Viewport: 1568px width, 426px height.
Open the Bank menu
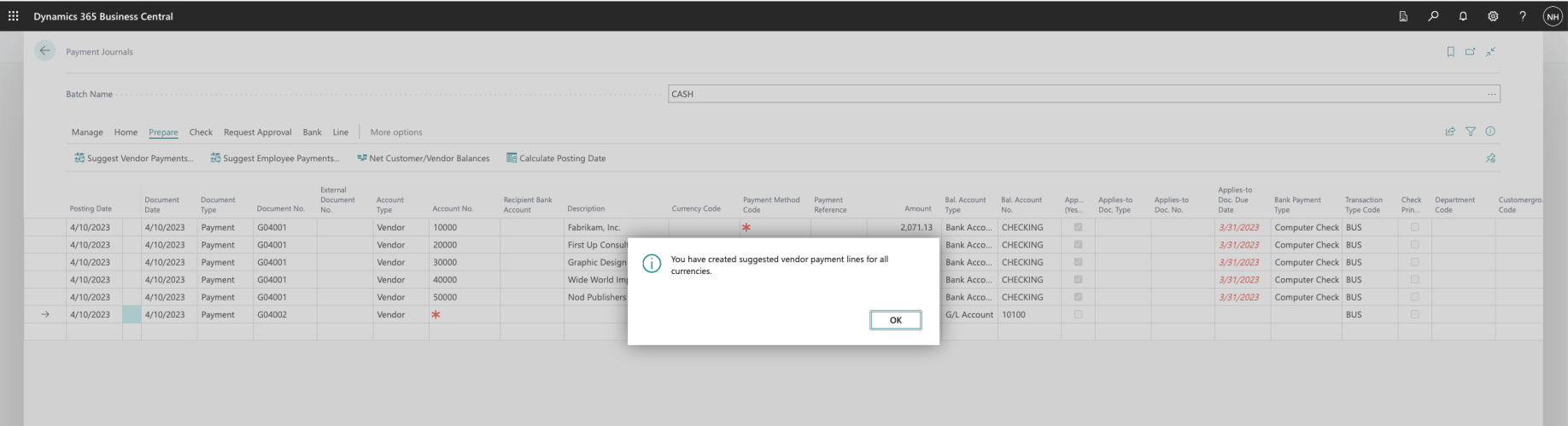point(312,132)
